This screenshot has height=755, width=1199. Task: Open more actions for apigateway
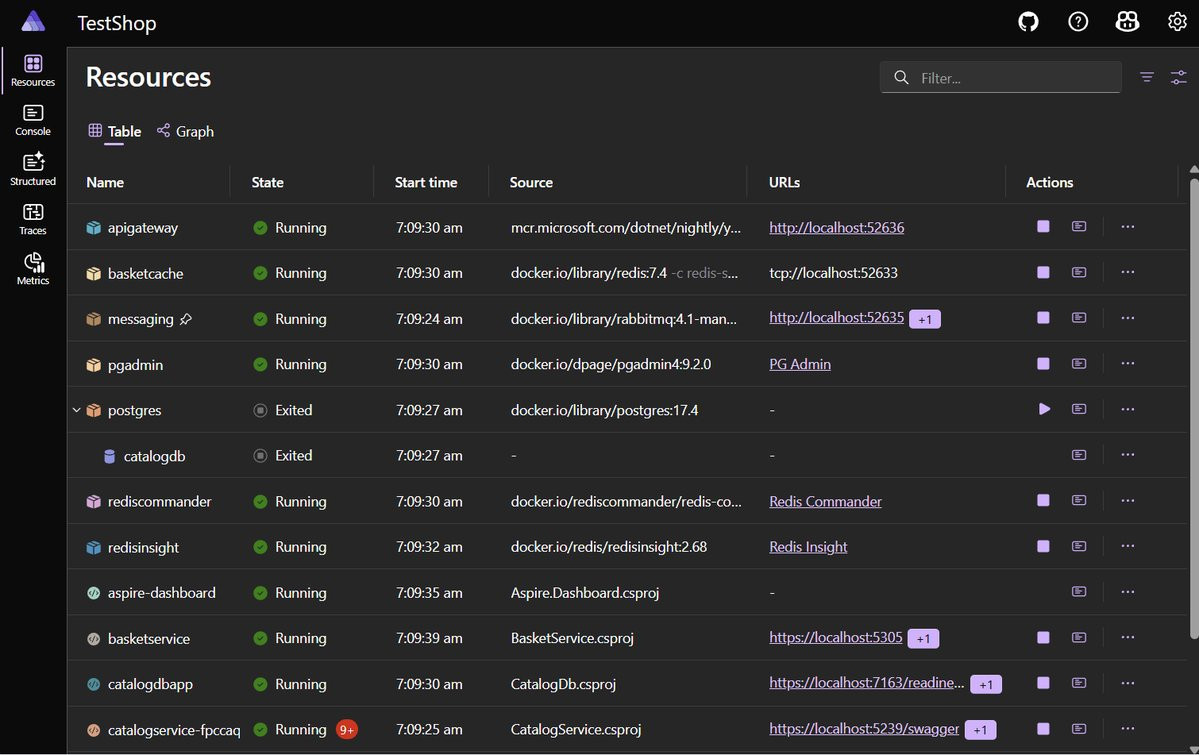[1128, 226]
